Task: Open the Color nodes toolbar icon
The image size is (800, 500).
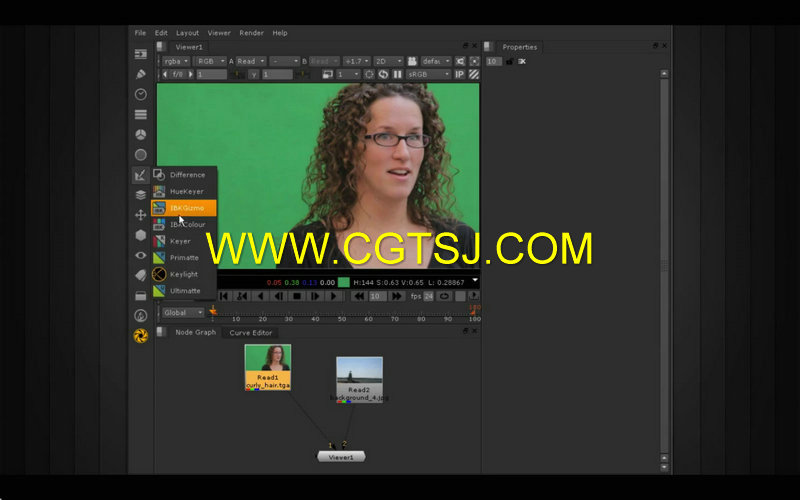Action: pyautogui.click(x=140, y=135)
